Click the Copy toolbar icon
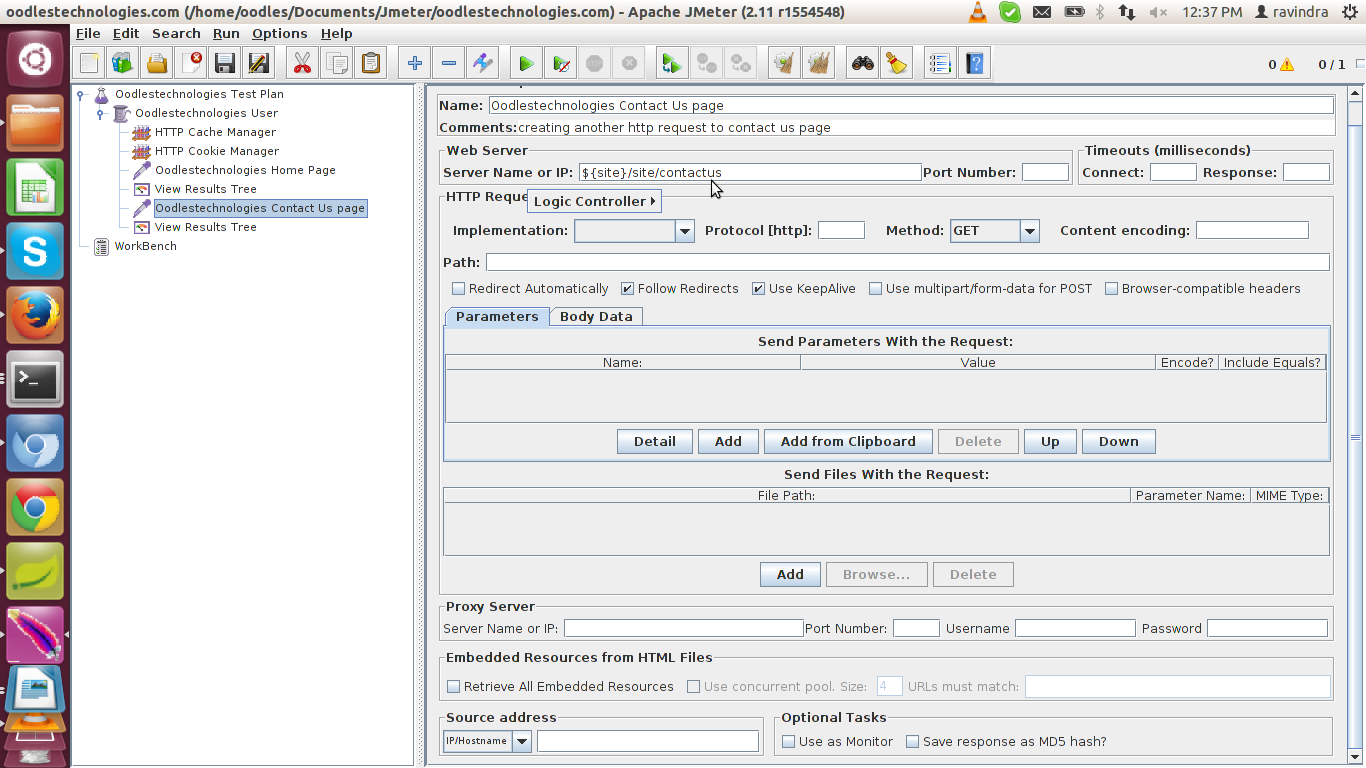 (x=337, y=64)
